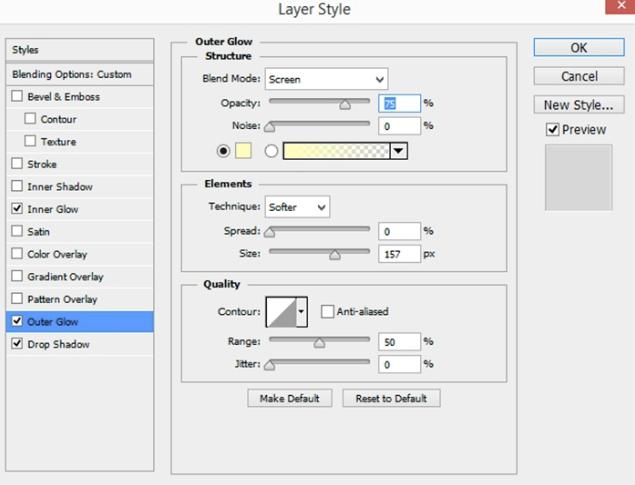Click the Spread value field

click(399, 231)
